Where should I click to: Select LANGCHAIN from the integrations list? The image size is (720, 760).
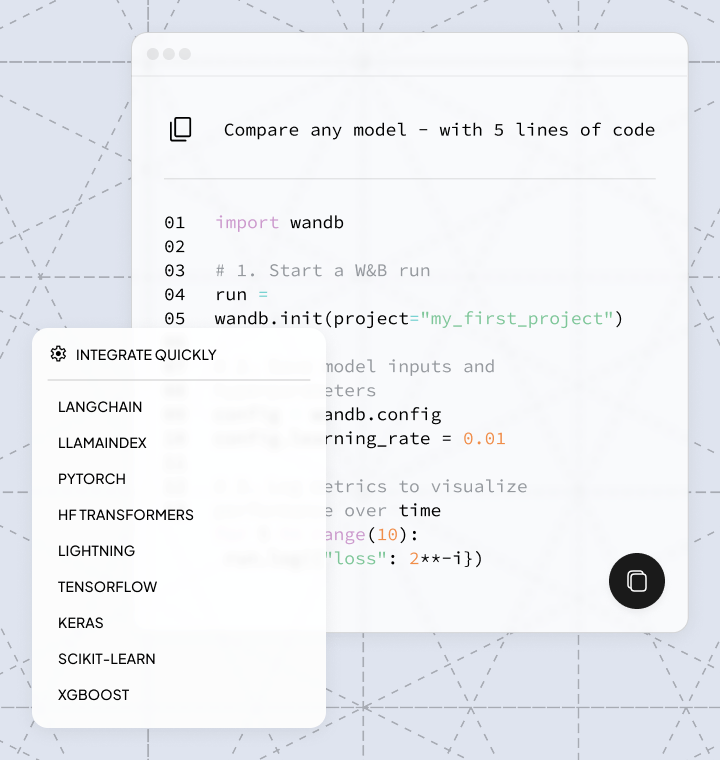[x=100, y=407]
